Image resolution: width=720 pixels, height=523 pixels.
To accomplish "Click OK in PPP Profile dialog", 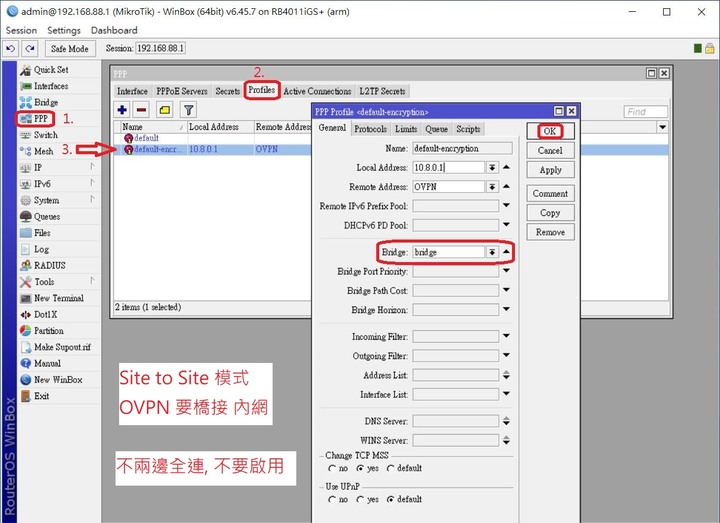I will [550, 131].
